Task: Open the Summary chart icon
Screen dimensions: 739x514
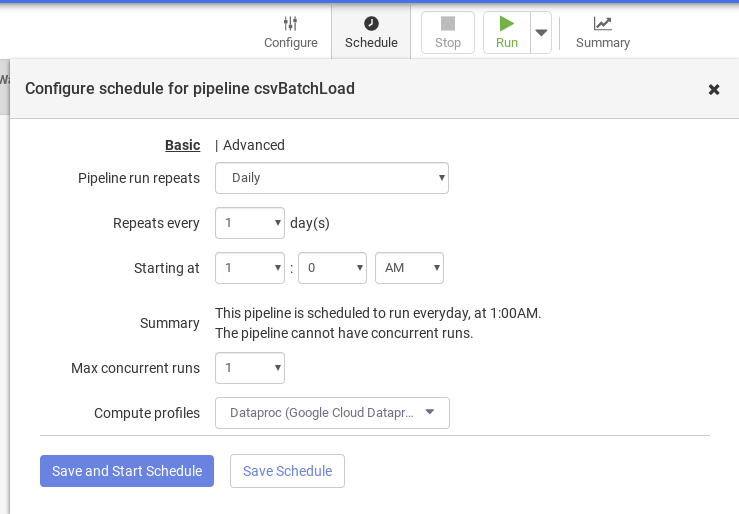Action: (602, 24)
